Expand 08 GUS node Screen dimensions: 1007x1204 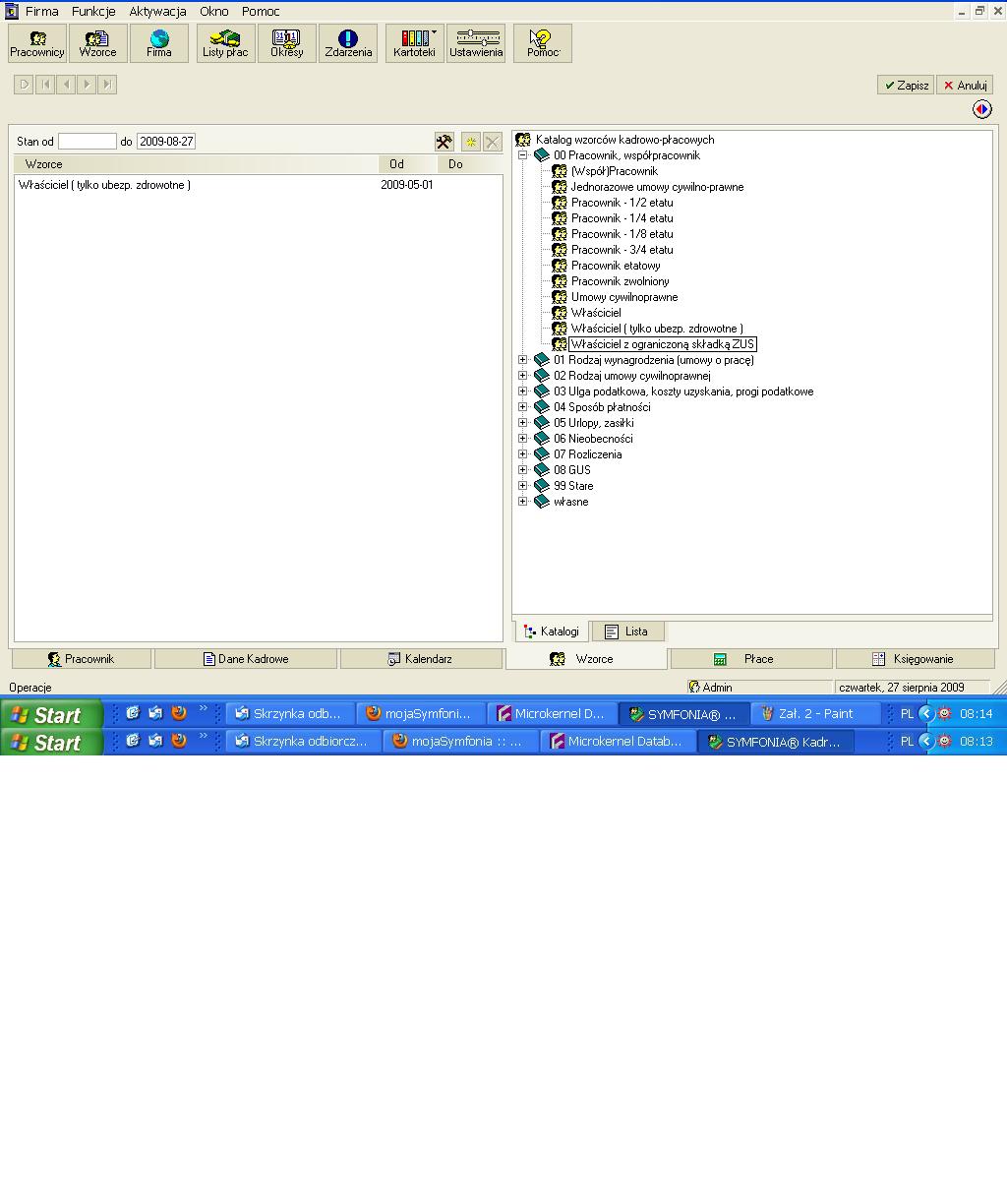(523, 470)
